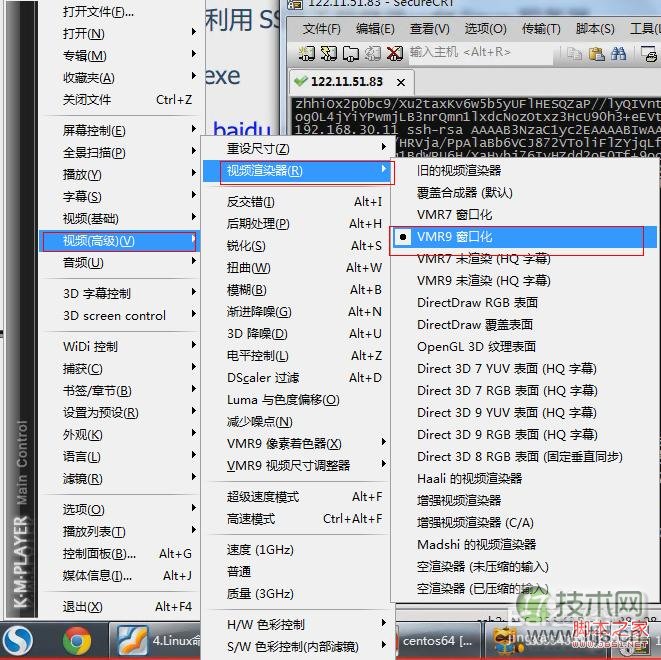Viewport: 661px width, 660px height.
Task: Select VMR7 窗口化 renderer option
Action: coord(455,215)
